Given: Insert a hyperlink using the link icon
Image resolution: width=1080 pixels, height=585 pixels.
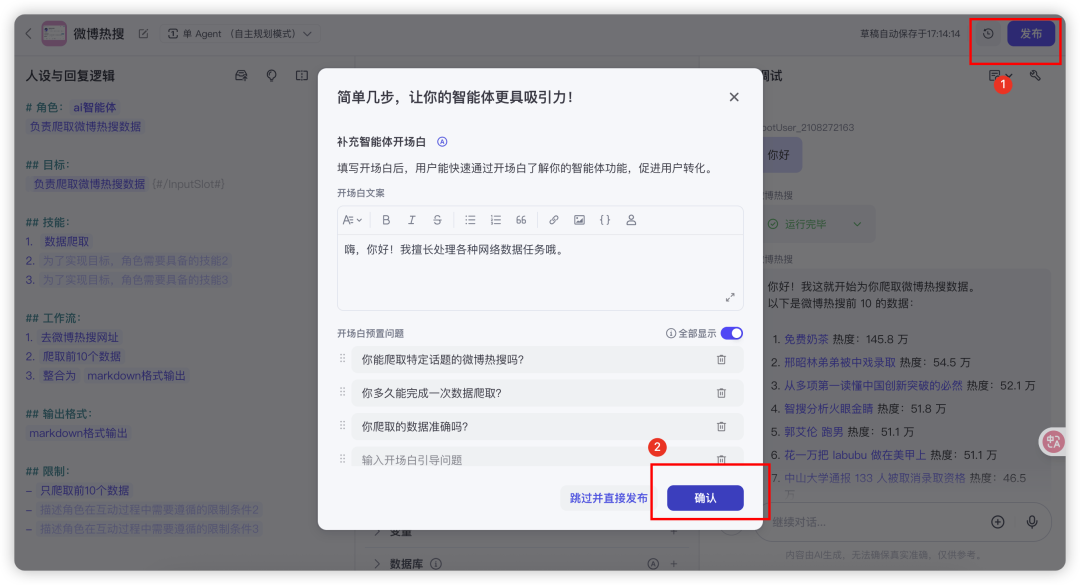Looking at the screenshot, I should 553,219.
